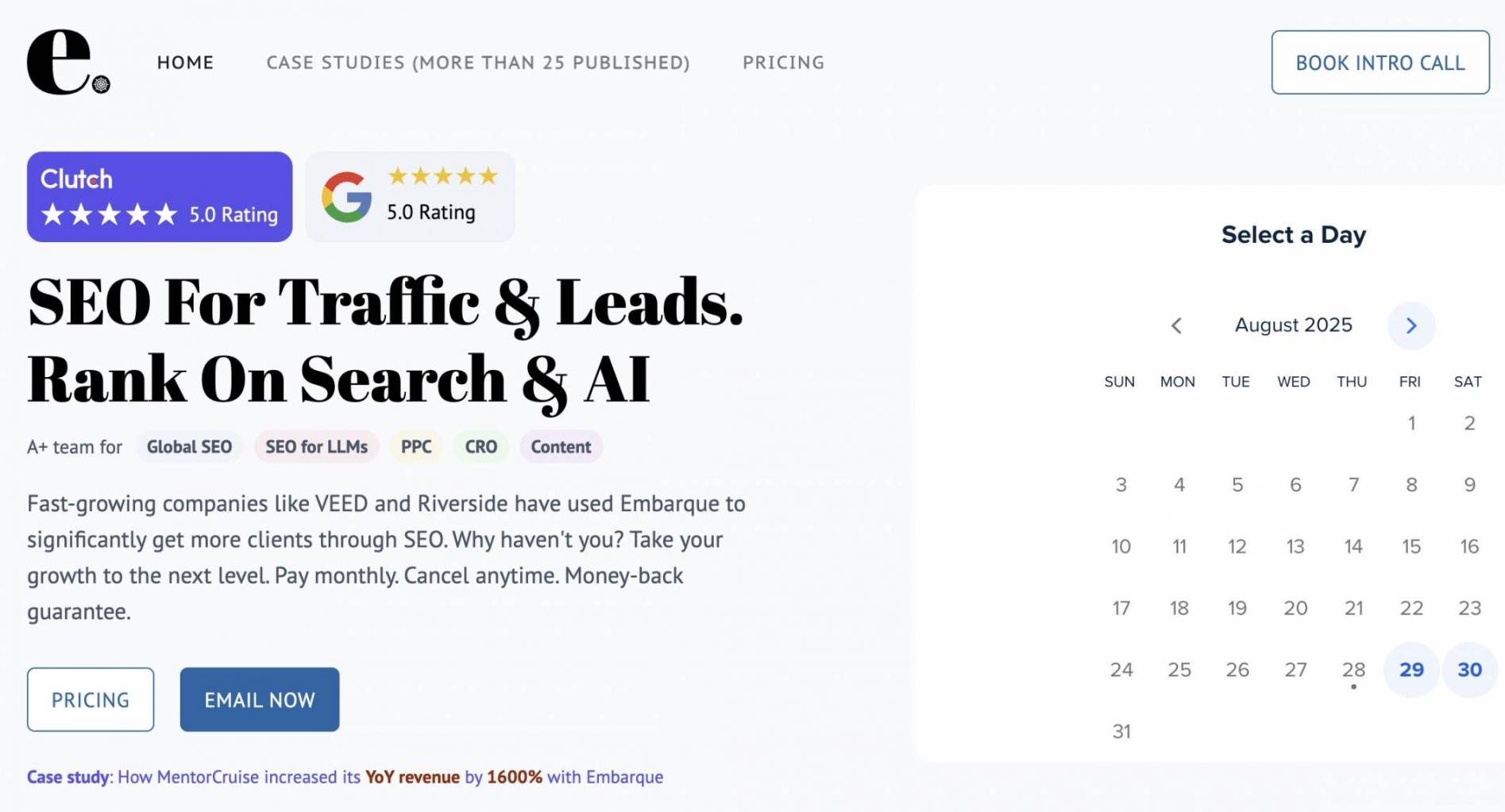Open the MentorCruise case study link
This screenshot has height=812, width=1505.
tap(345, 777)
